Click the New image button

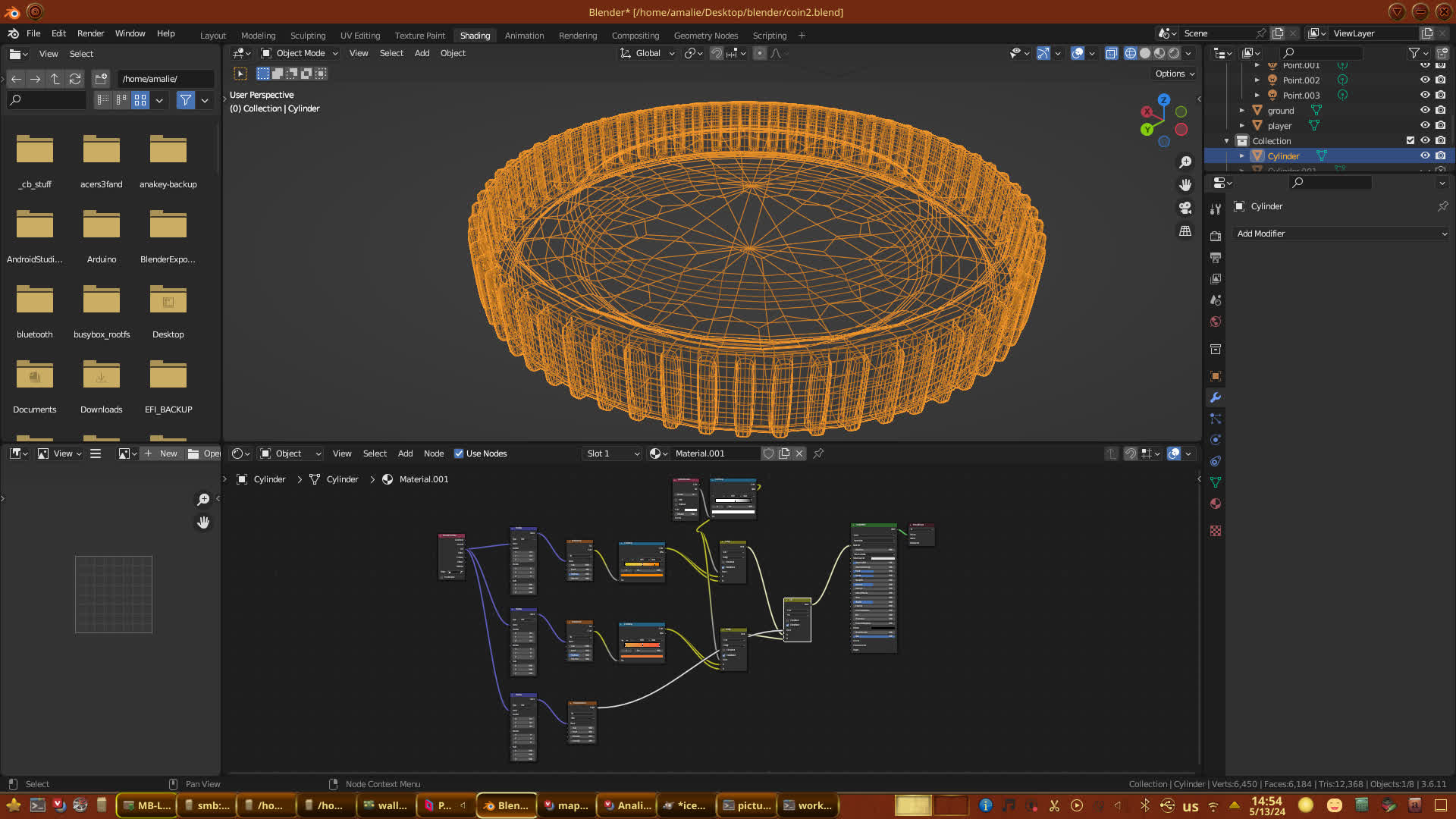162,453
